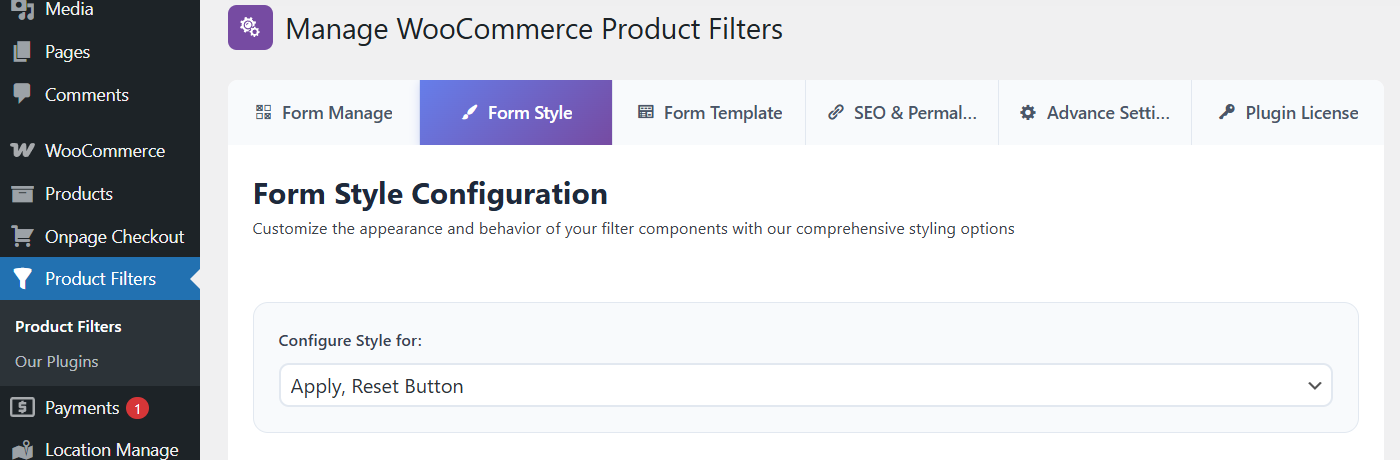This screenshot has height=460, width=1400.
Task: Open the Our Plugins submenu link
Action: point(57,362)
